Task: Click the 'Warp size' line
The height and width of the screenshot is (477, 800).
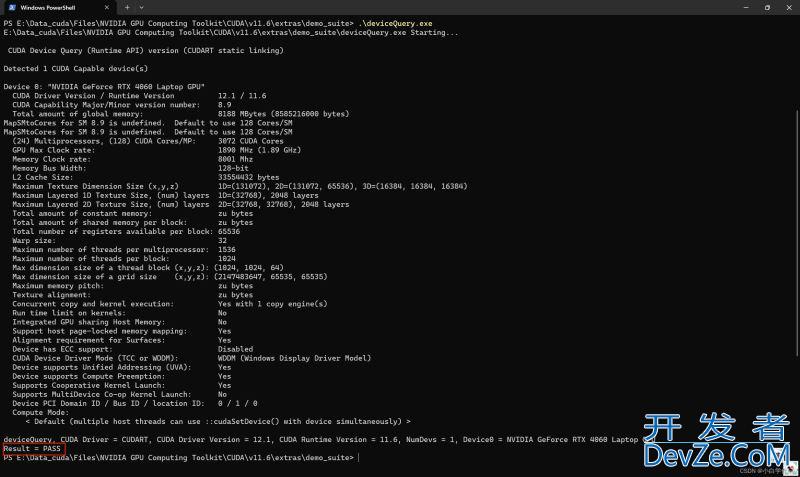Action: pyautogui.click(x=119, y=241)
